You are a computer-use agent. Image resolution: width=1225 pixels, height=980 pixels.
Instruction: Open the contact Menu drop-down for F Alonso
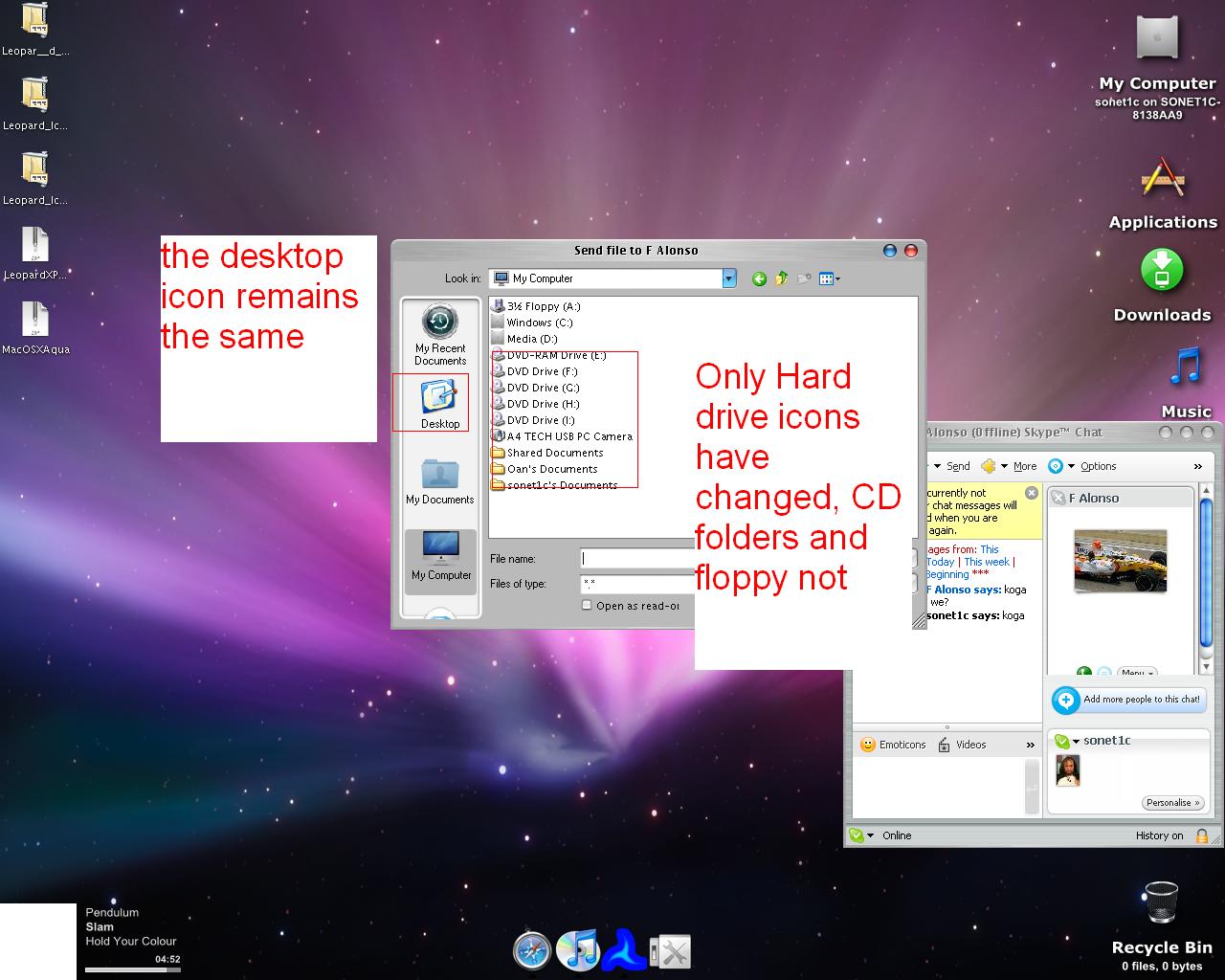[x=1137, y=673]
